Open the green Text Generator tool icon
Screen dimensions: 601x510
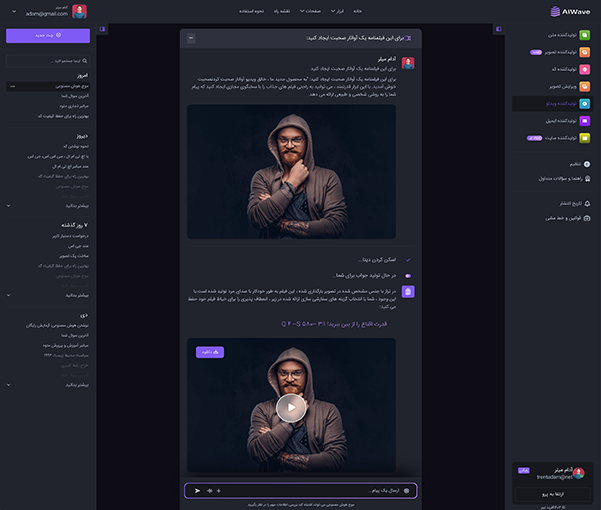(585, 35)
